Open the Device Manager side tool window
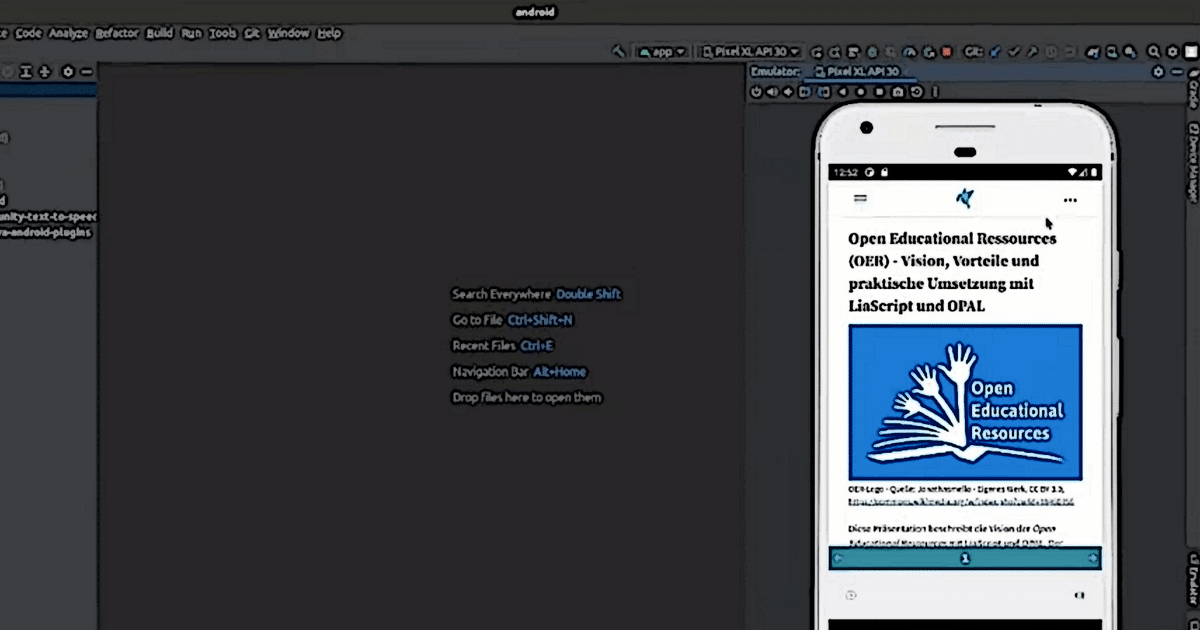This screenshot has width=1200, height=630. pyautogui.click(x=1192, y=162)
